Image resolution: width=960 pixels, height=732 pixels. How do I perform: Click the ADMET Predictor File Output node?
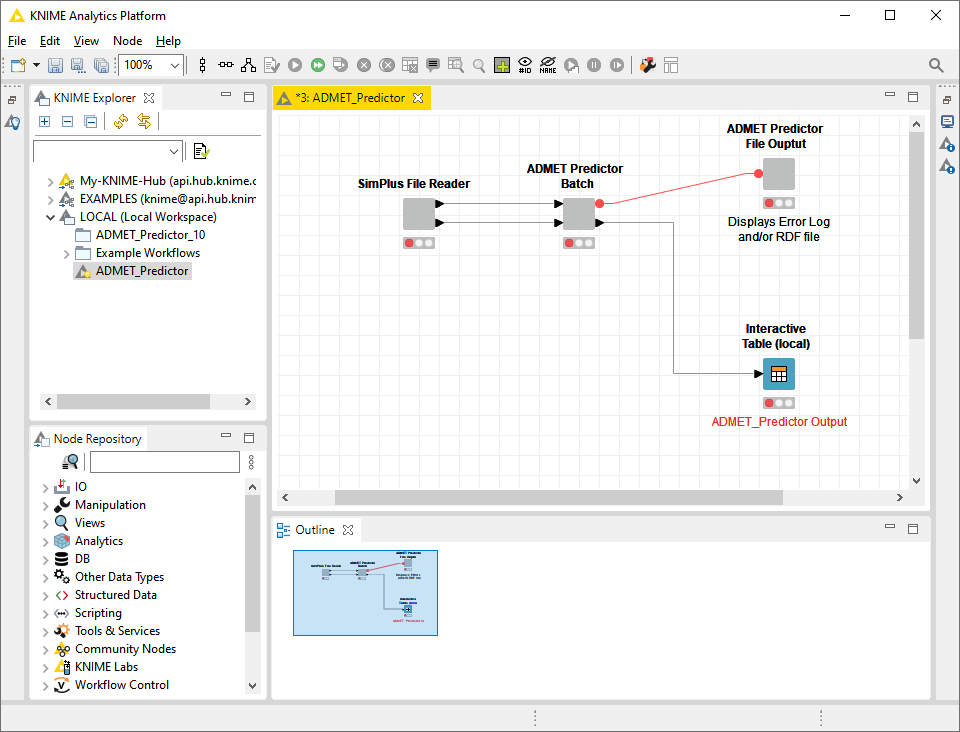(x=779, y=174)
